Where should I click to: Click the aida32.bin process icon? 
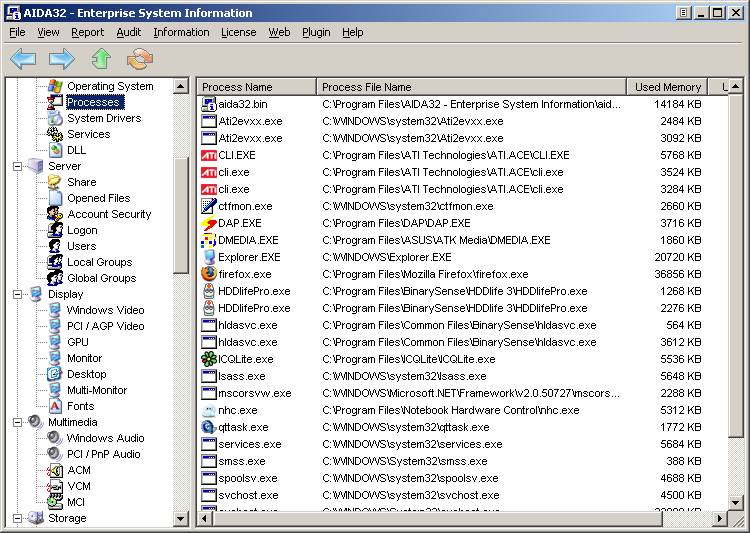pyautogui.click(x=209, y=104)
